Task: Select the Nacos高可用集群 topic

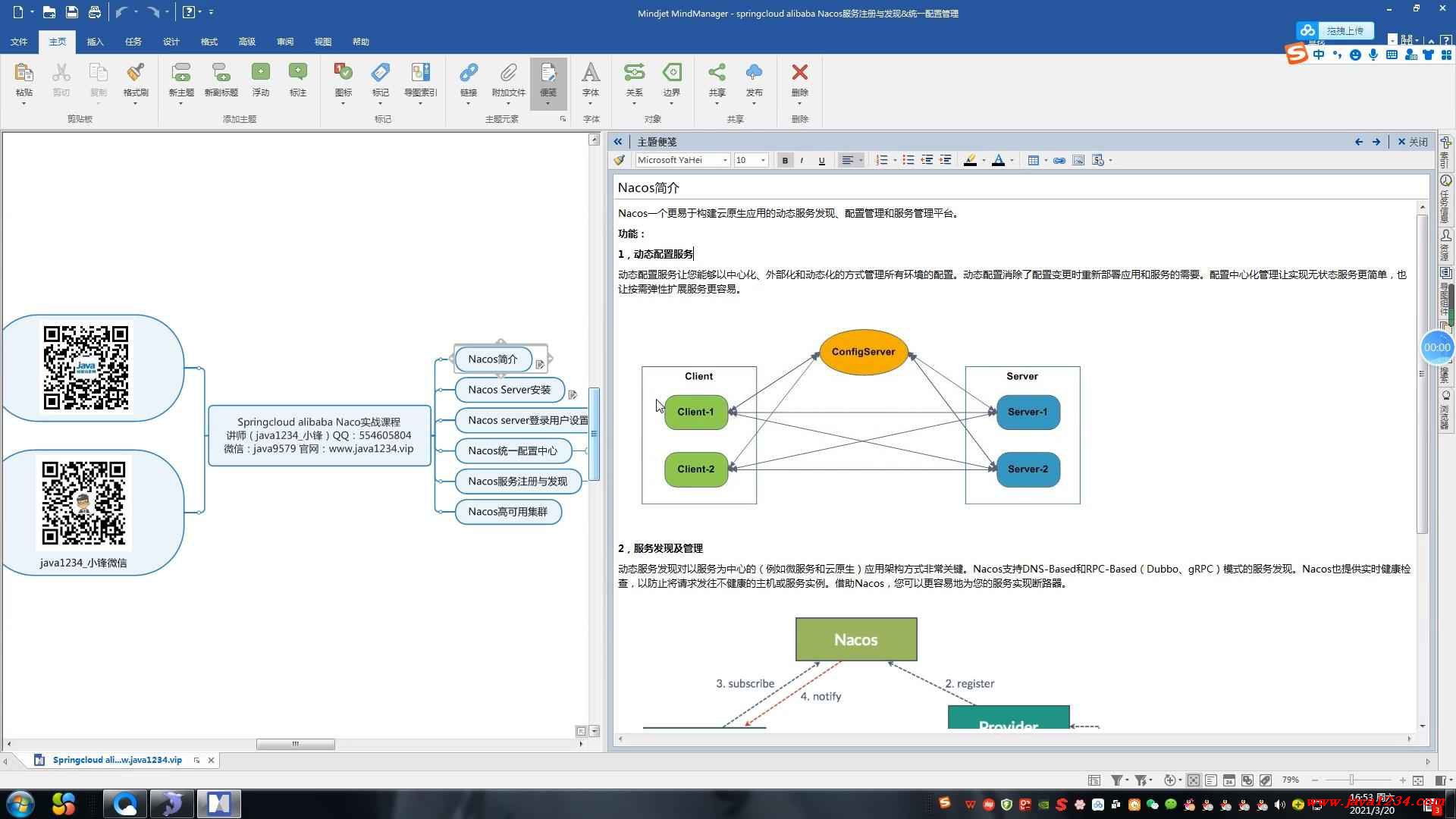Action: click(508, 512)
